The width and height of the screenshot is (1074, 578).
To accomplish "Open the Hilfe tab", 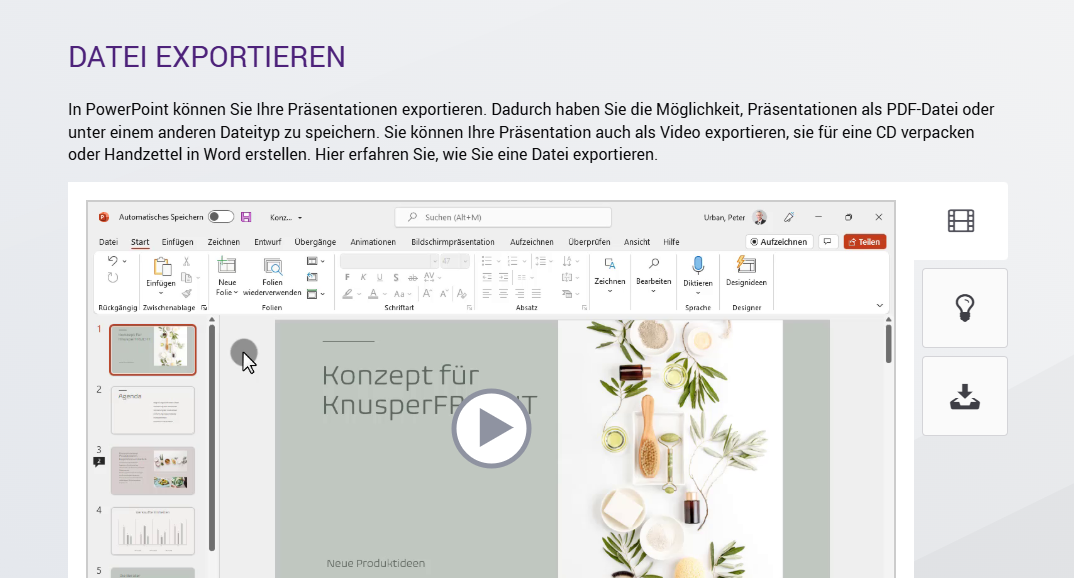I will (x=671, y=242).
